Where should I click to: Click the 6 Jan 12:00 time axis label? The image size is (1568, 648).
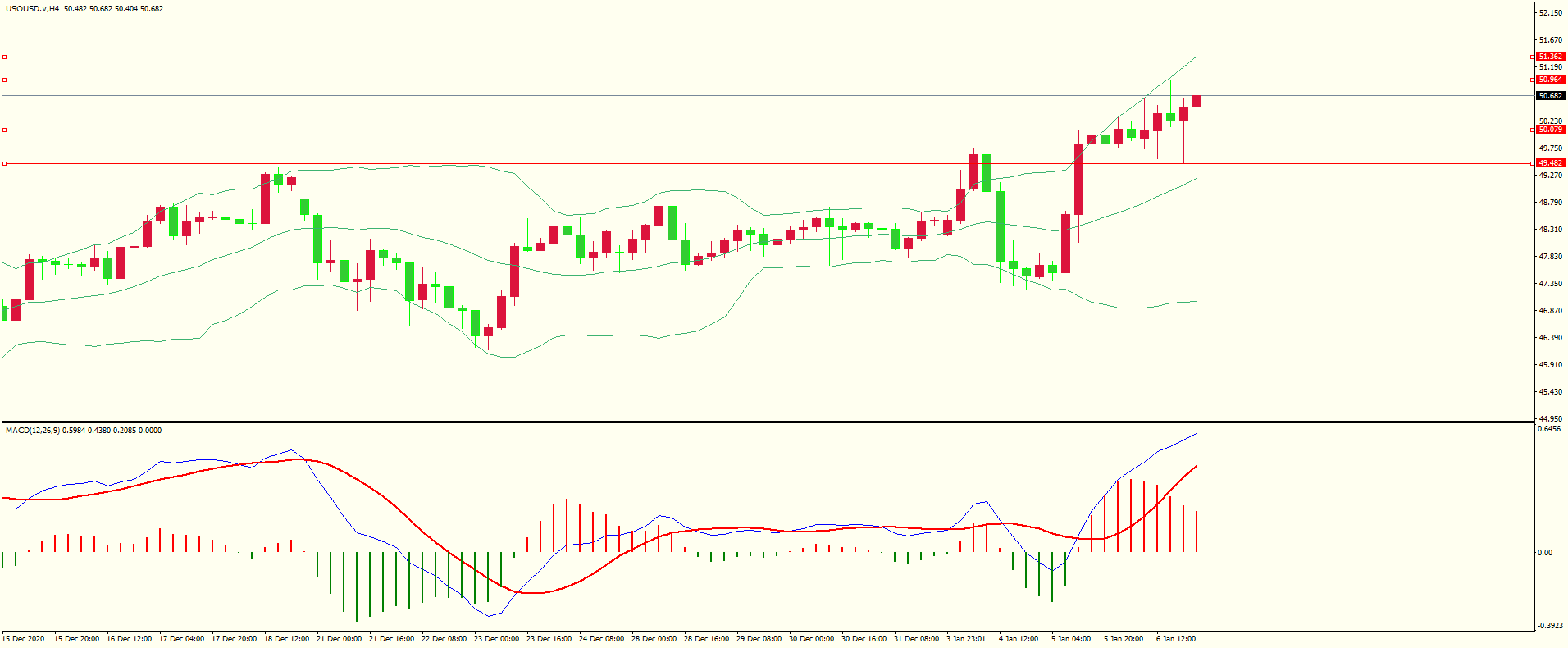point(1175,639)
